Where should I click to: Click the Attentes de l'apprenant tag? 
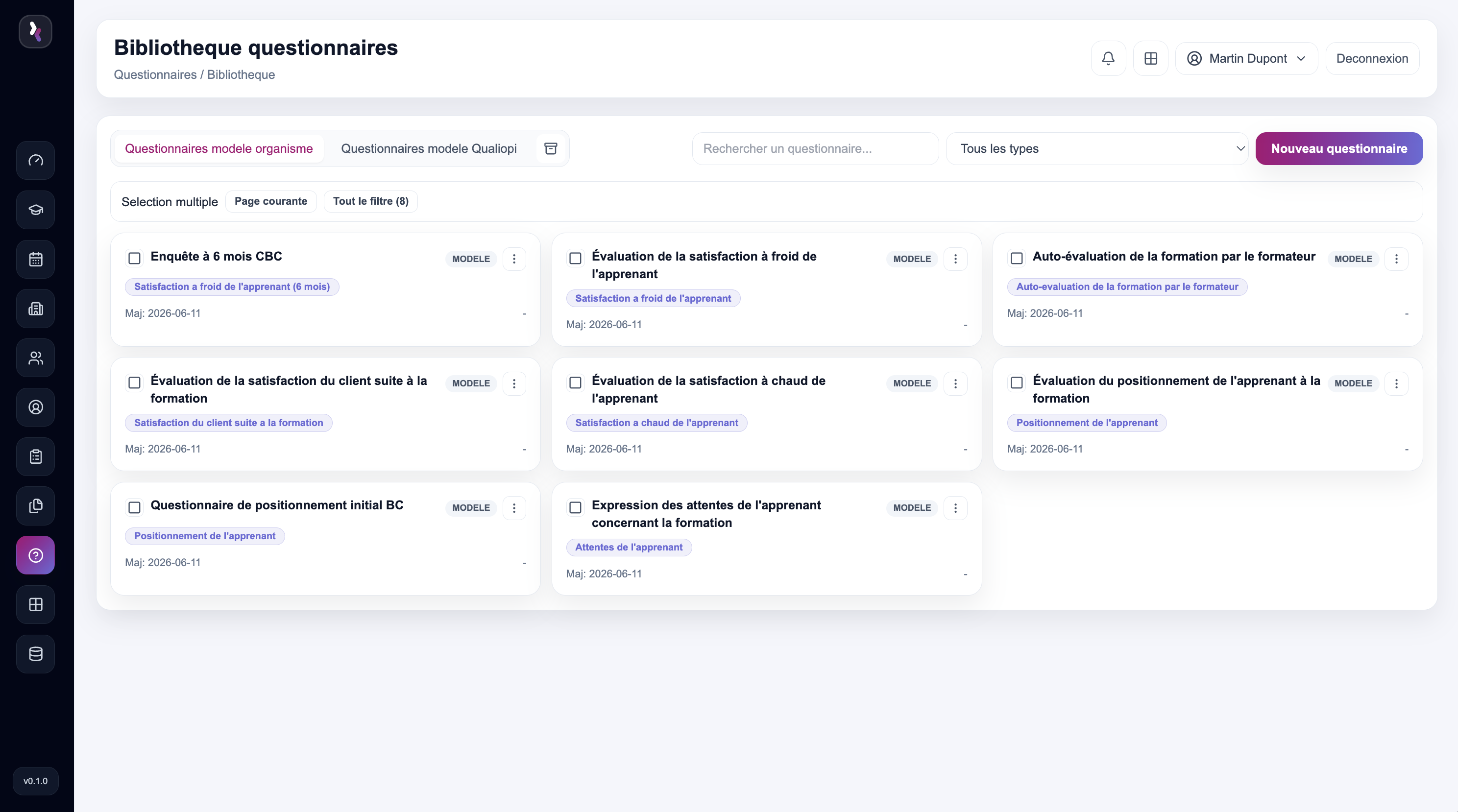629,547
